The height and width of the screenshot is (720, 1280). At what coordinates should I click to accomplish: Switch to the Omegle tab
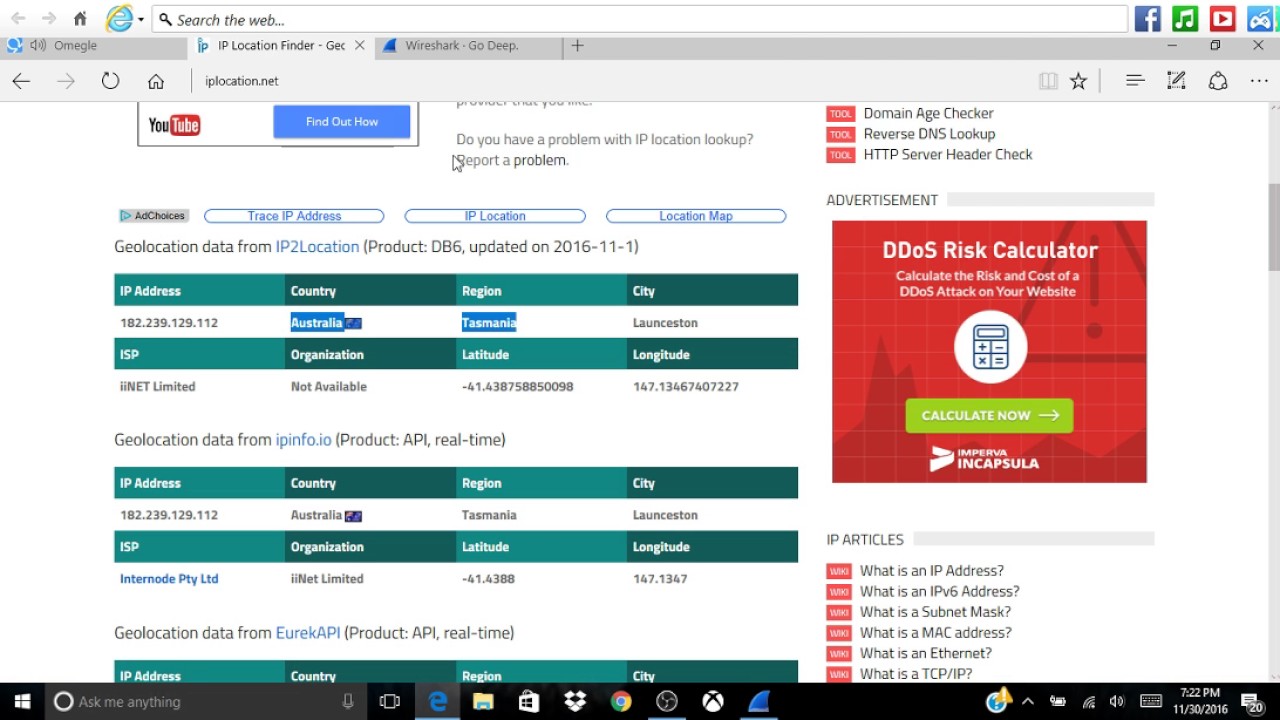coord(94,45)
